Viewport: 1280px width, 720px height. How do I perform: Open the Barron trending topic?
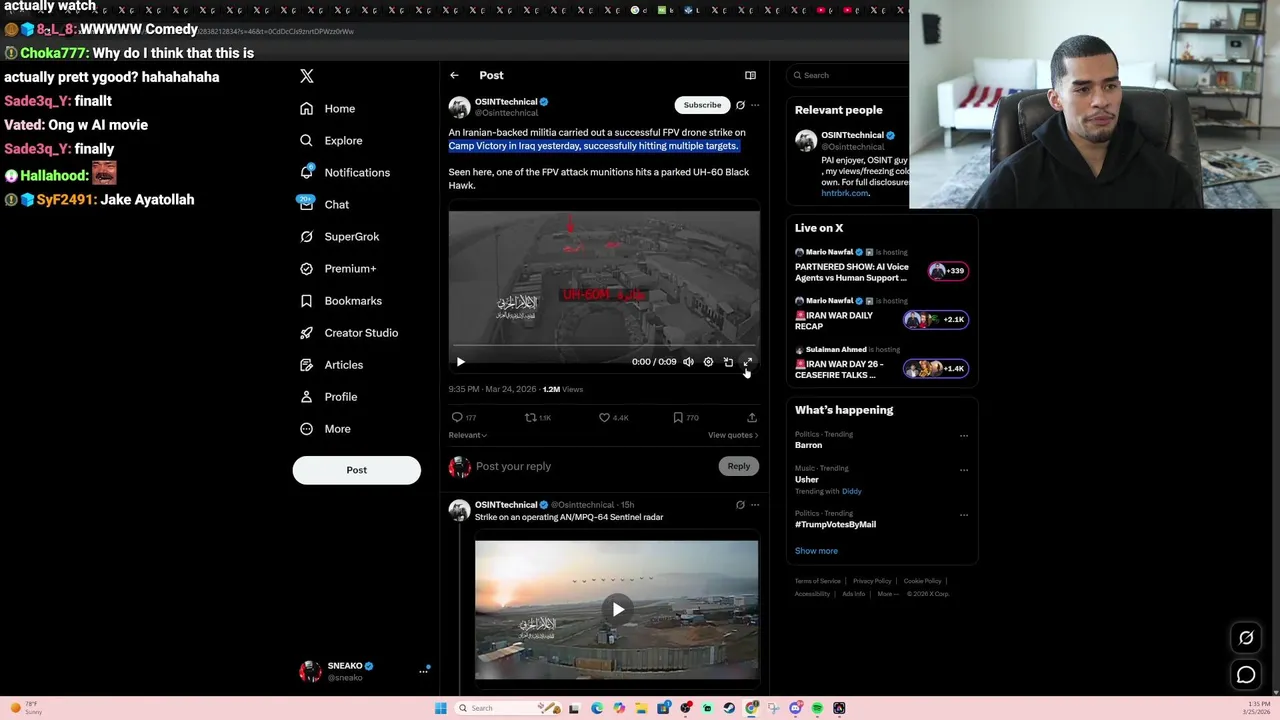tap(809, 445)
